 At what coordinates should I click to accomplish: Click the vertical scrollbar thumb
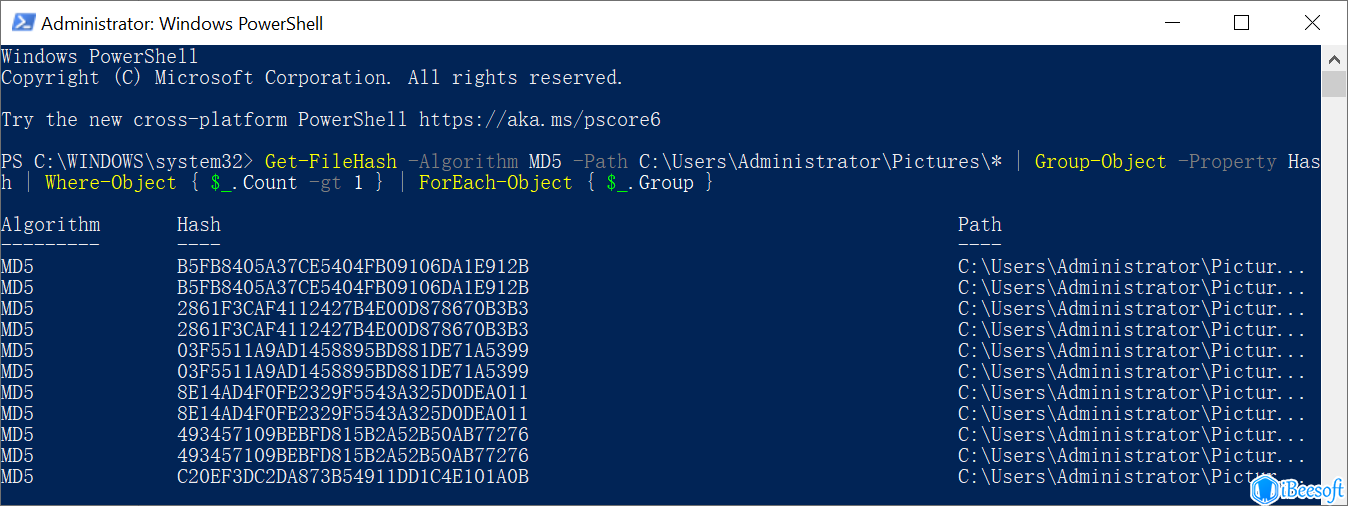(1334, 84)
